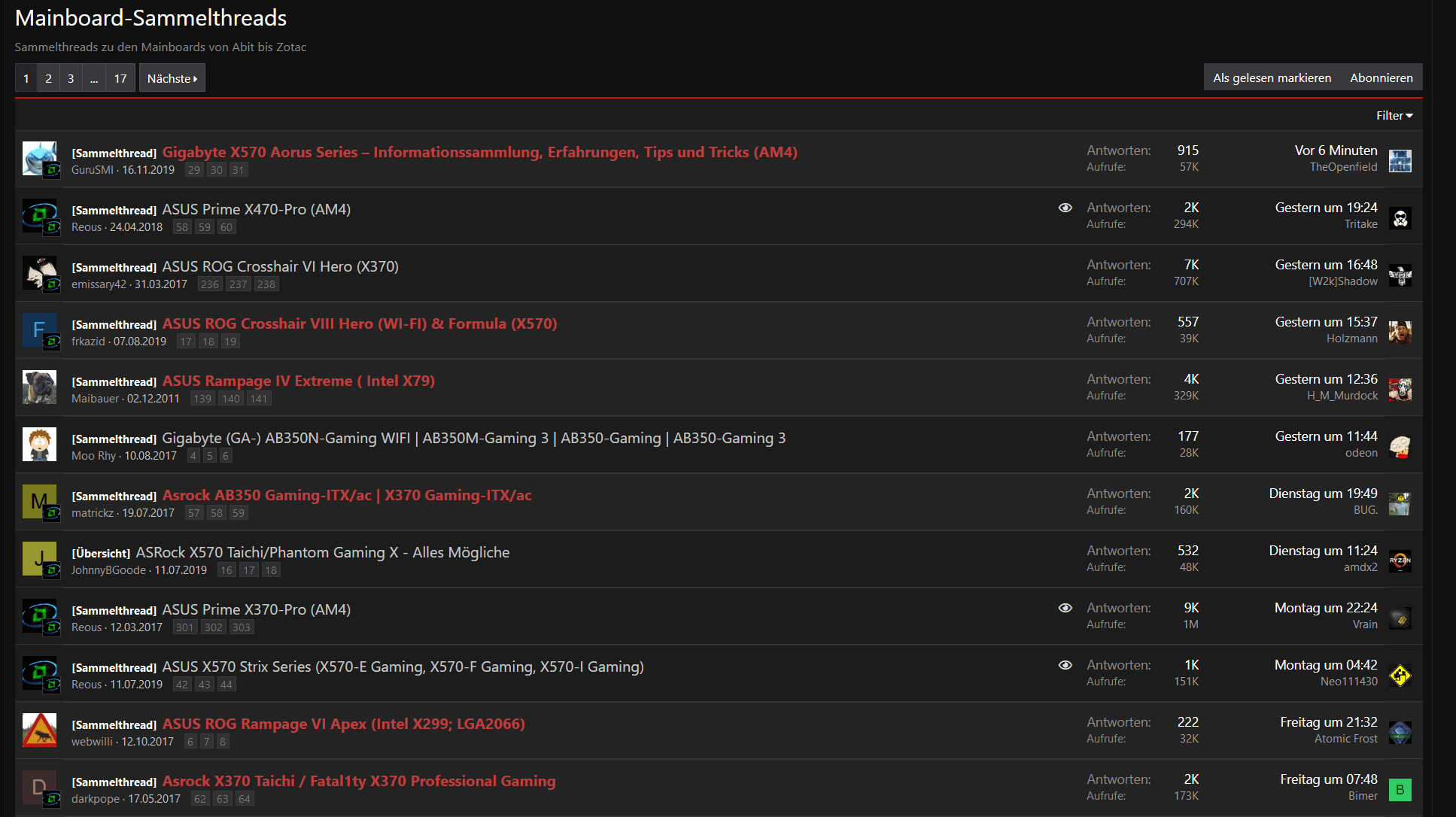Go to page 2 of the thread list

coord(48,78)
